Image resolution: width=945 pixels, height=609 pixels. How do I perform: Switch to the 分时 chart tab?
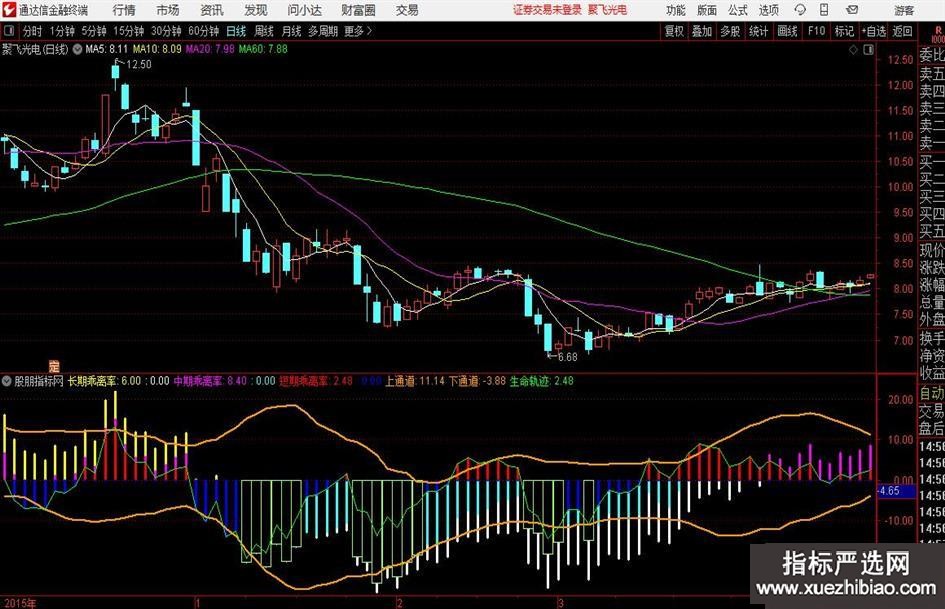(33, 31)
